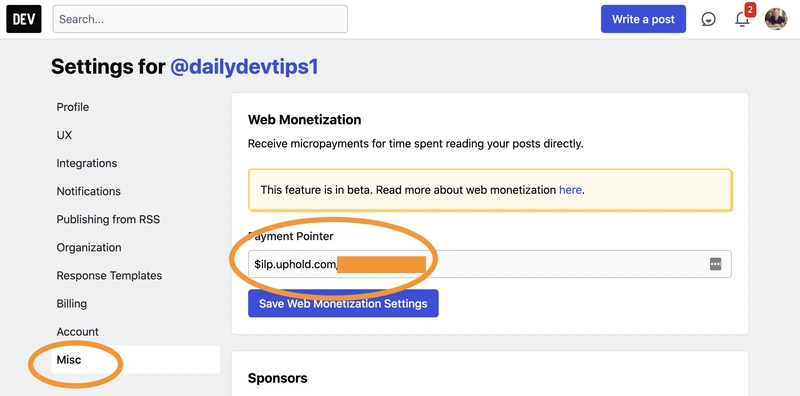Image resolution: width=800 pixels, height=396 pixels.
Task: Click the Write a post button
Action: [643, 19]
